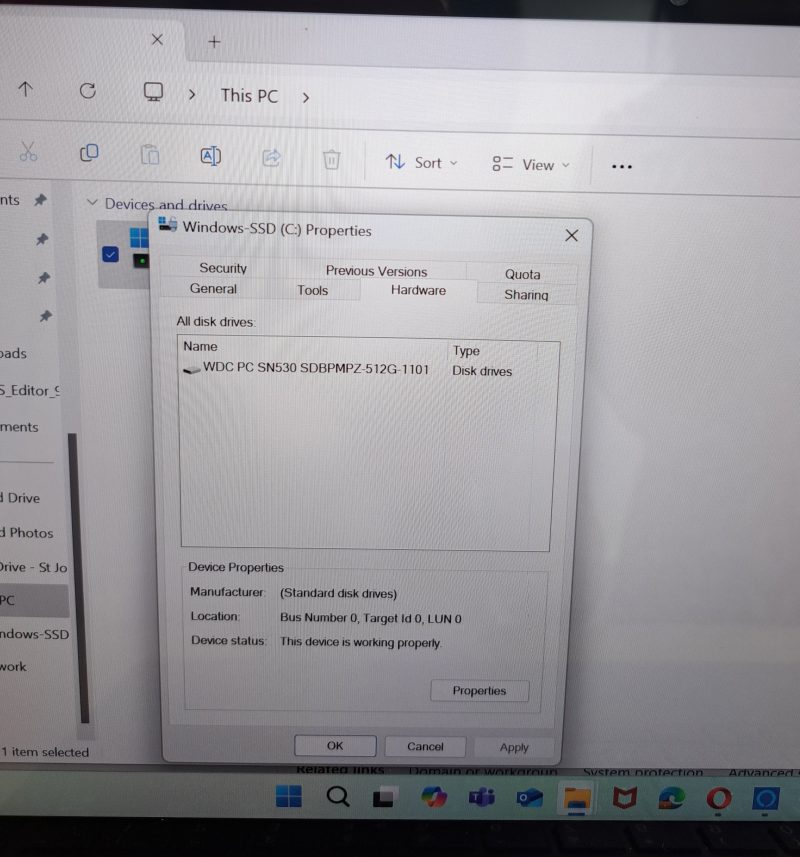The width and height of the screenshot is (800, 857).
Task: Close the current File Explorer tab
Action: (x=157, y=39)
